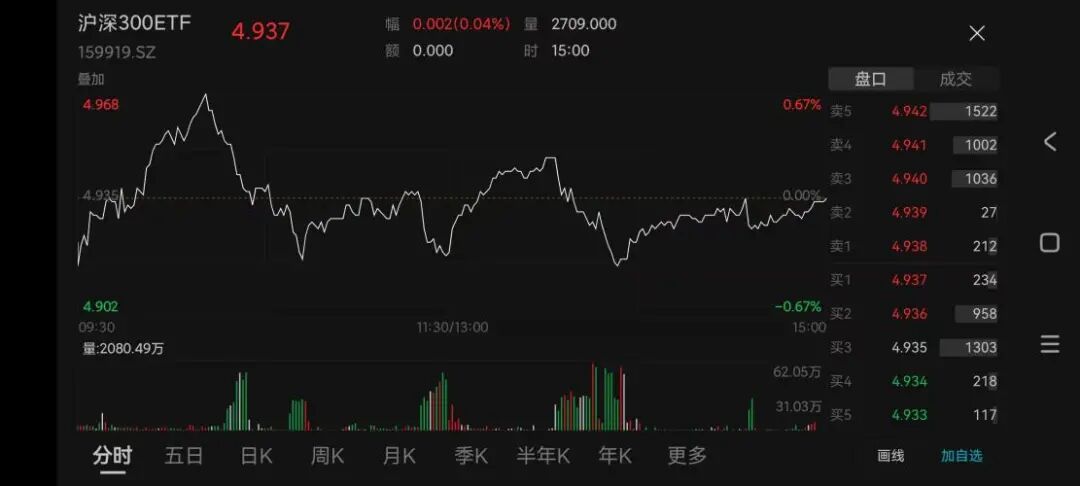Image resolution: width=1080 pixels, height=486 pixels.
Task: Tap the Android home square icon
Action: tap(1050, 243)
